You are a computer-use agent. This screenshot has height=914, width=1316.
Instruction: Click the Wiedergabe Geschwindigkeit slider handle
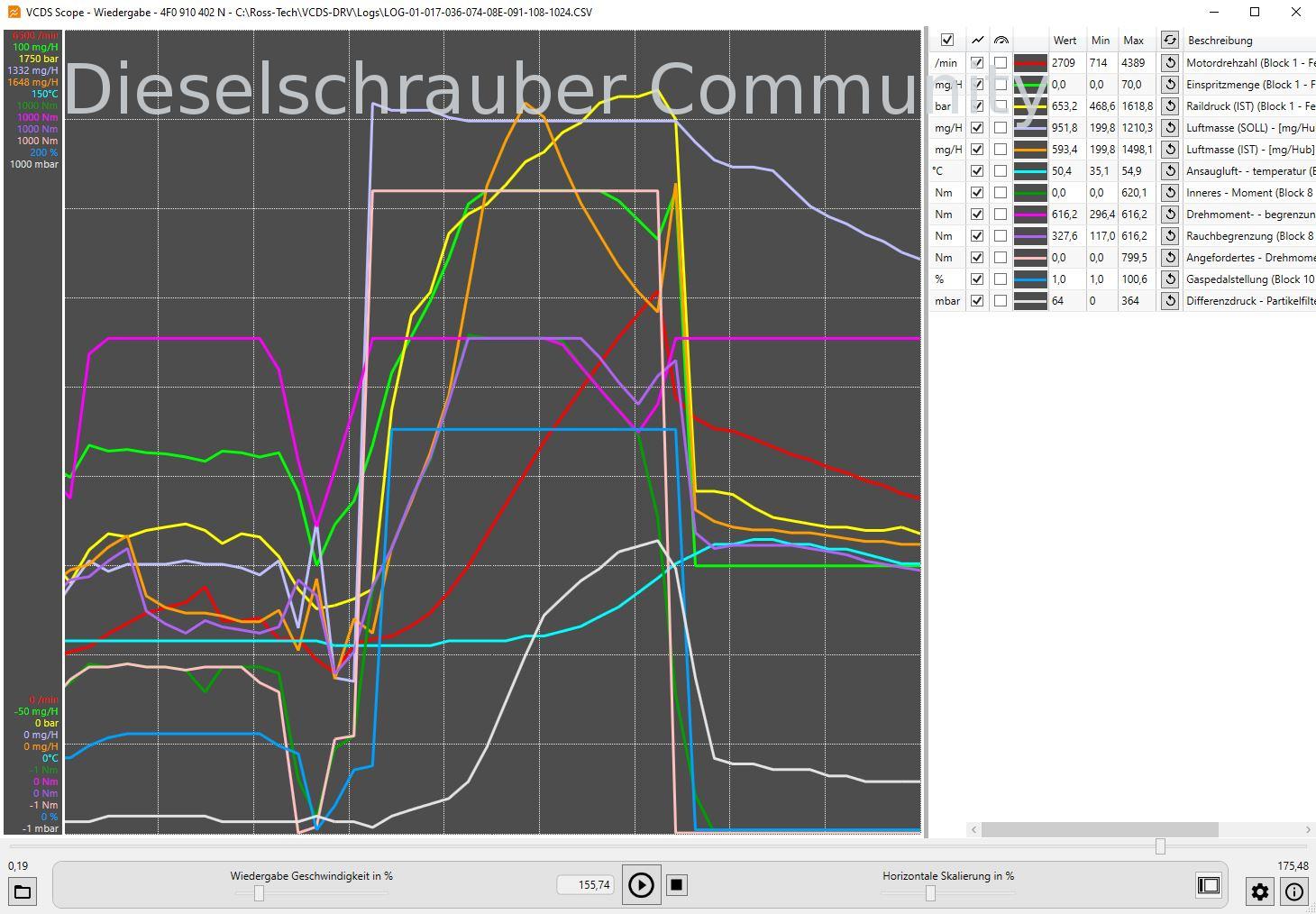[259, 893]
